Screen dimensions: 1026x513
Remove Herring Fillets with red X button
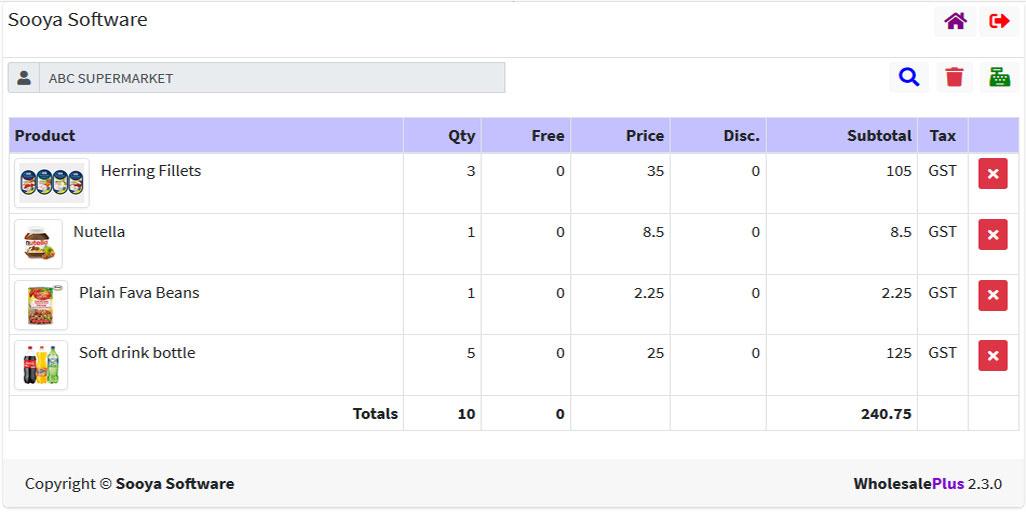(993, 173)
